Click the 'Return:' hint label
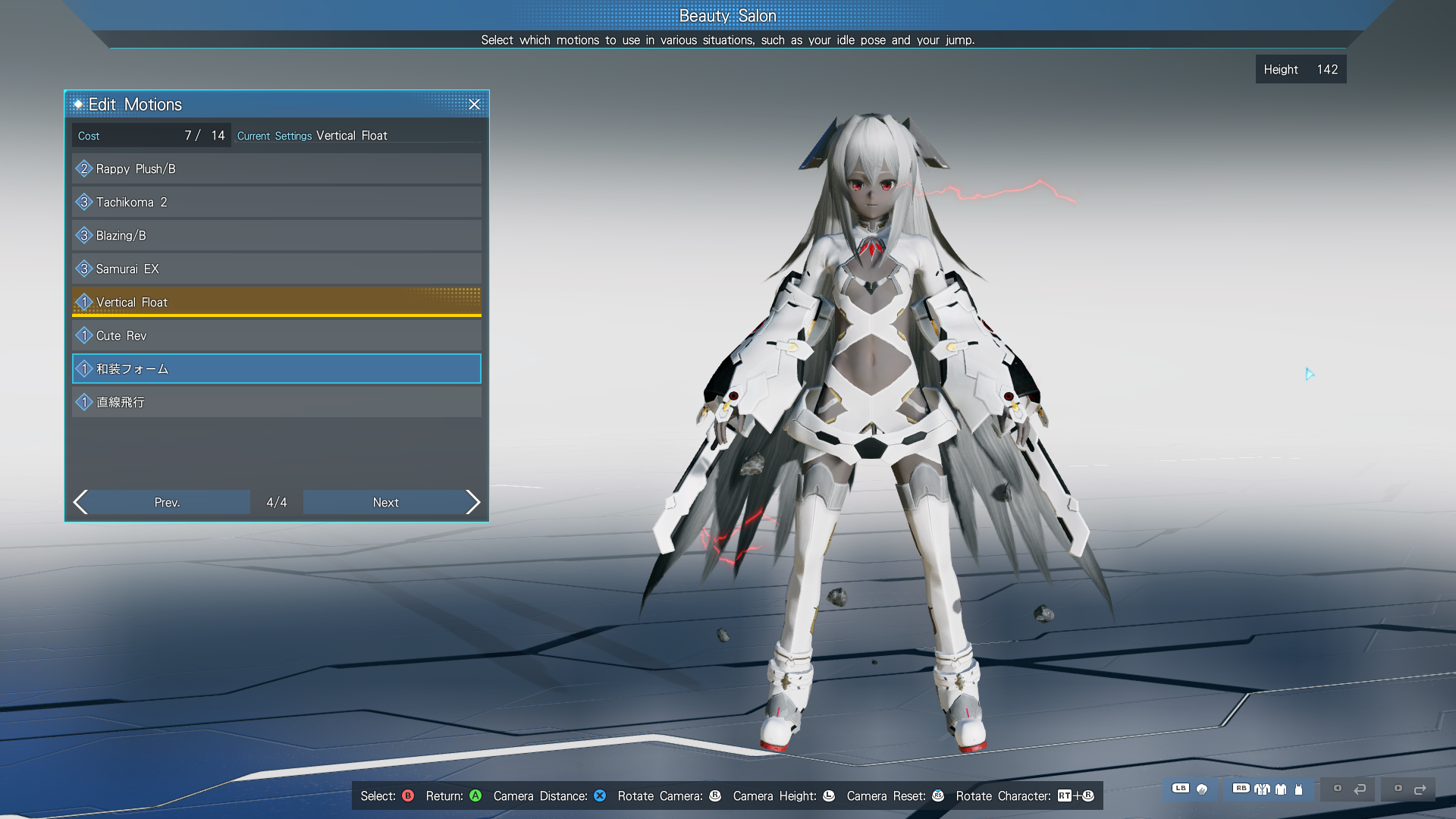Viewport: 1456px width, 819px height. [444, 795]
